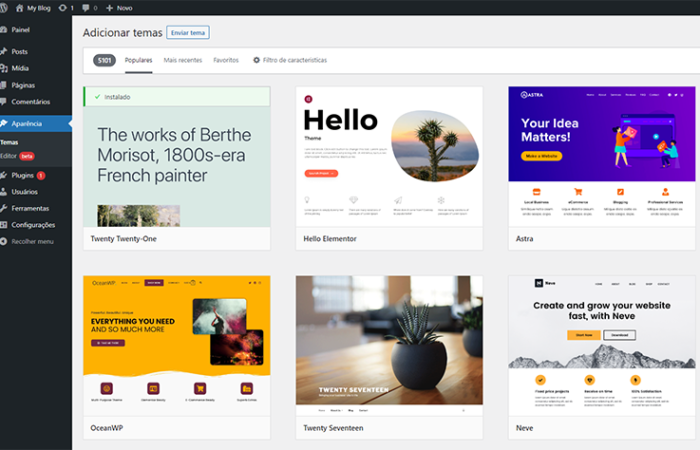The image size is (700, 450).
Task: Click the red beta badge next to Editor
Action: click(27, 156)
